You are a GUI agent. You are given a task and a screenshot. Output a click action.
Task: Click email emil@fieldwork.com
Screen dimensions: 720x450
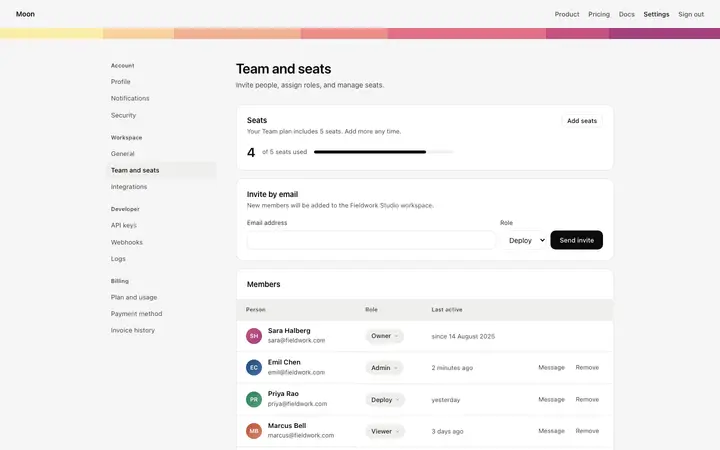click(x=296, y=372)
